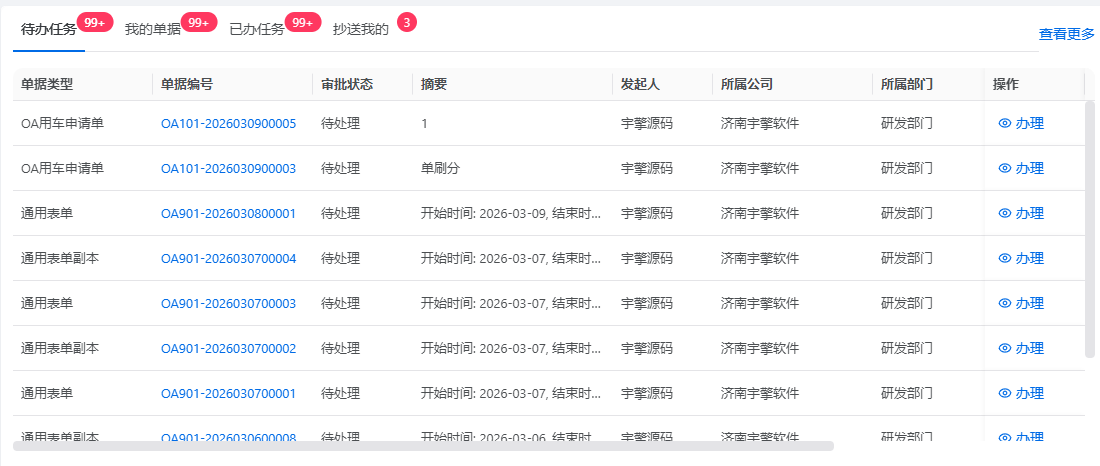Switch to the 我的单据 tab
This screenshot has width=1100, height=466.
[152, 29]
